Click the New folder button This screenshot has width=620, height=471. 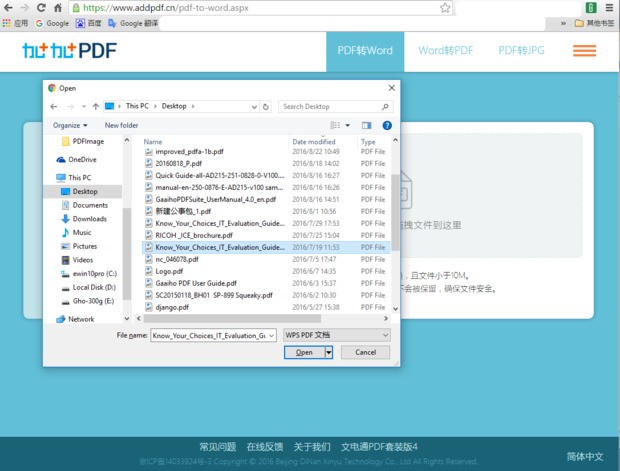click(x=121, y=125)
